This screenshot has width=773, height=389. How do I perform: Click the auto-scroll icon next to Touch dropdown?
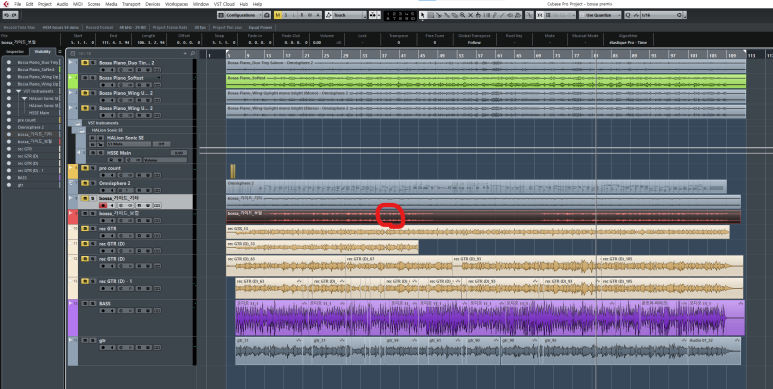click(x=372, y=15)
